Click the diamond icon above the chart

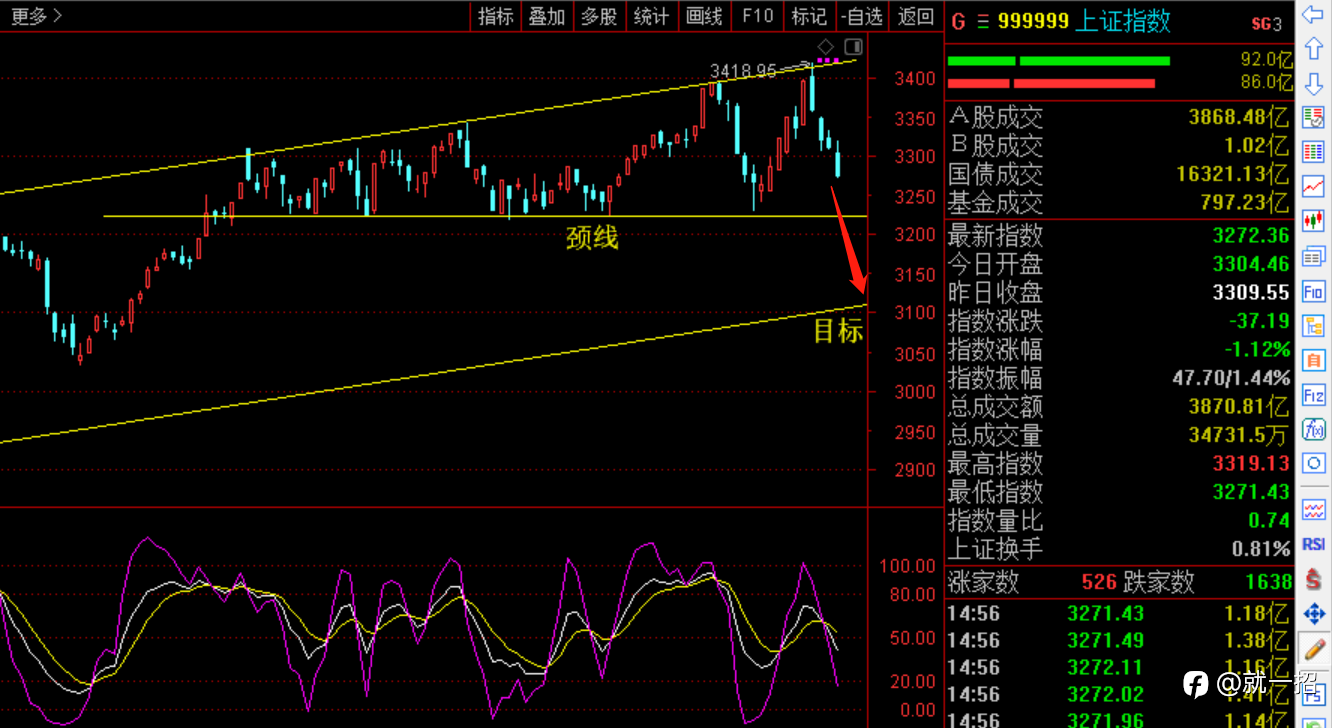click(825, 46)
